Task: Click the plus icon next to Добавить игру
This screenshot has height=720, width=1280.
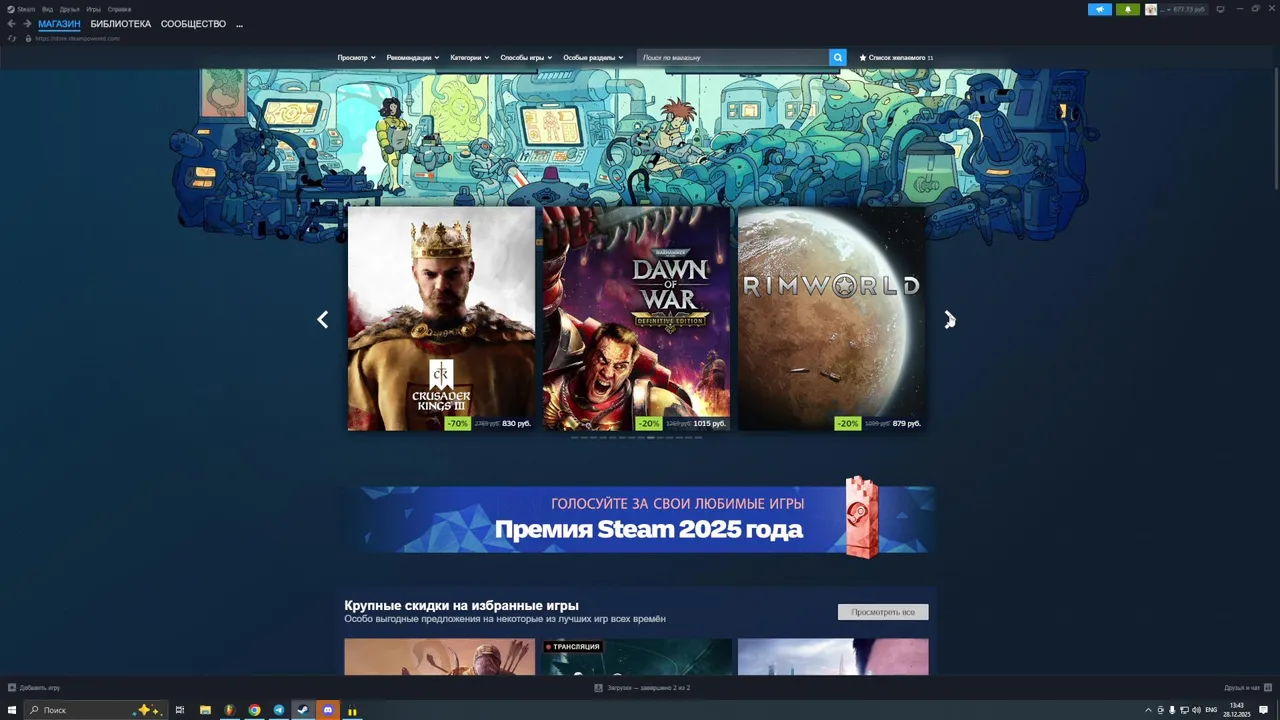Action: 12,688
